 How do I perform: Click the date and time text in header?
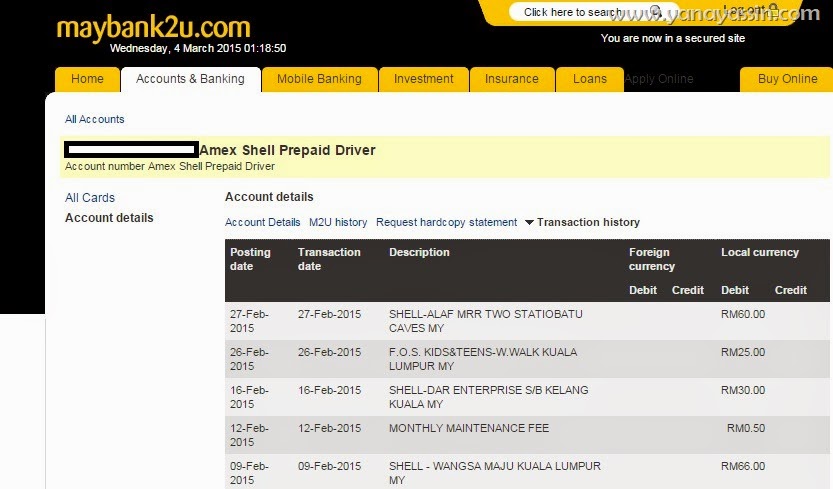pyautogui.click(x=198, y=48)
